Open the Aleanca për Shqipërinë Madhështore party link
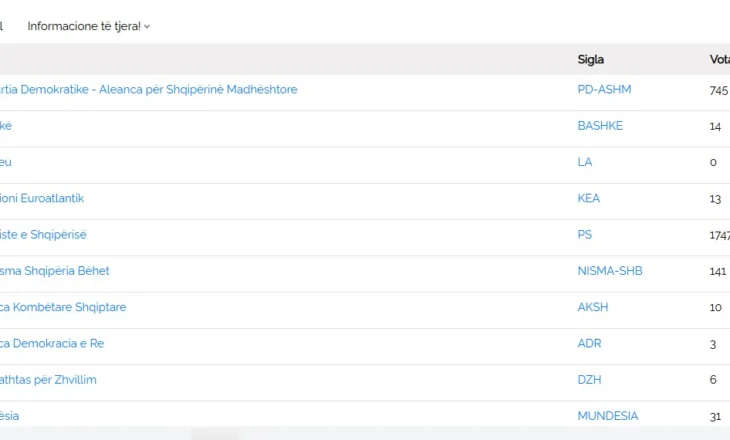This screenshot has width=730, height=440. [x=149, y=89]
